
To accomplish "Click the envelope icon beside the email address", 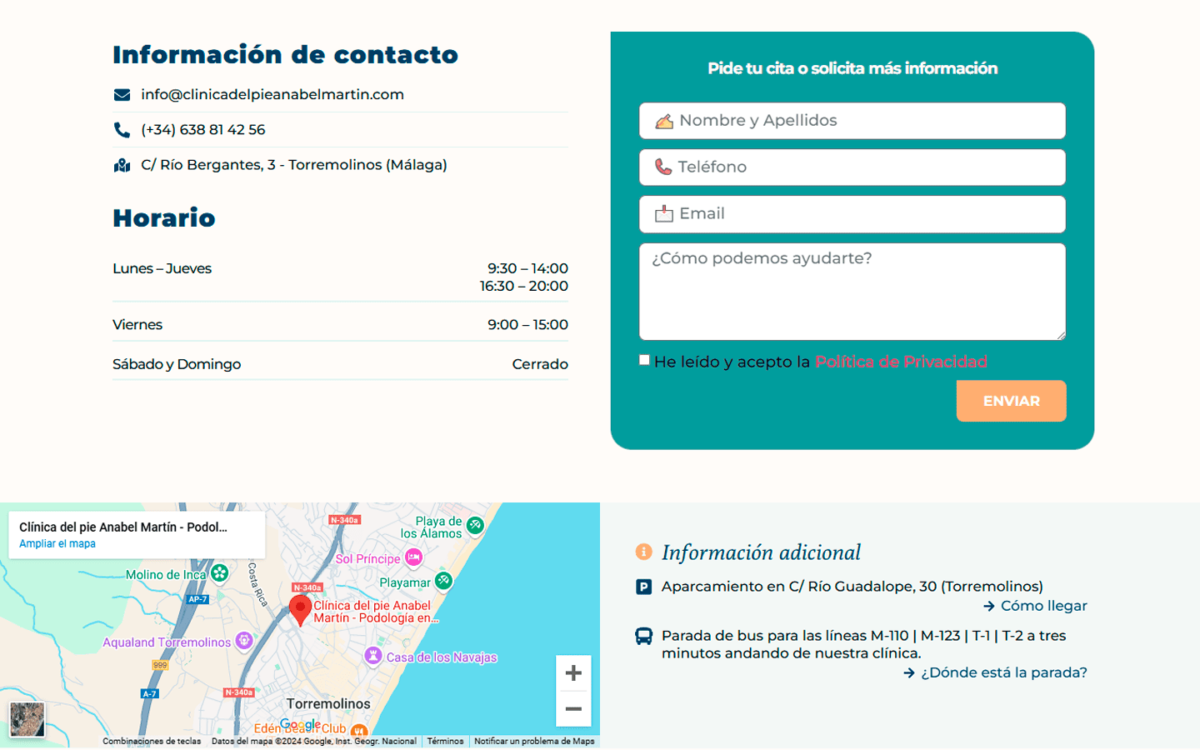I will [x=122, y=94].
